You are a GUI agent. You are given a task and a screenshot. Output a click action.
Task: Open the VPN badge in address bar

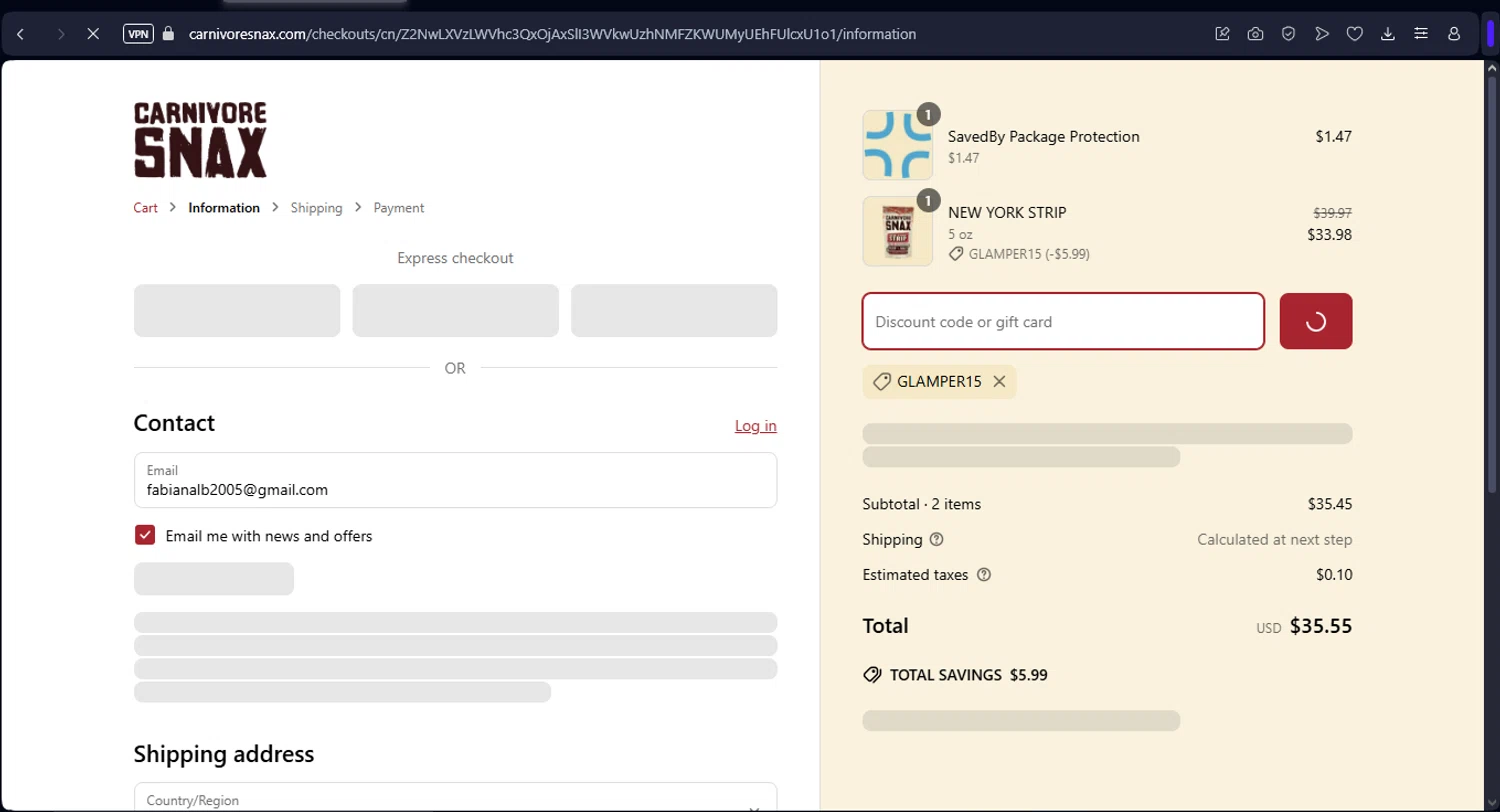[138, 34]
